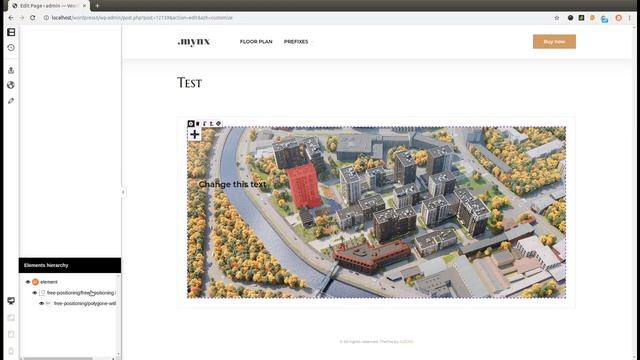
Task: Go forward in browser history
Action: (22, 18)
